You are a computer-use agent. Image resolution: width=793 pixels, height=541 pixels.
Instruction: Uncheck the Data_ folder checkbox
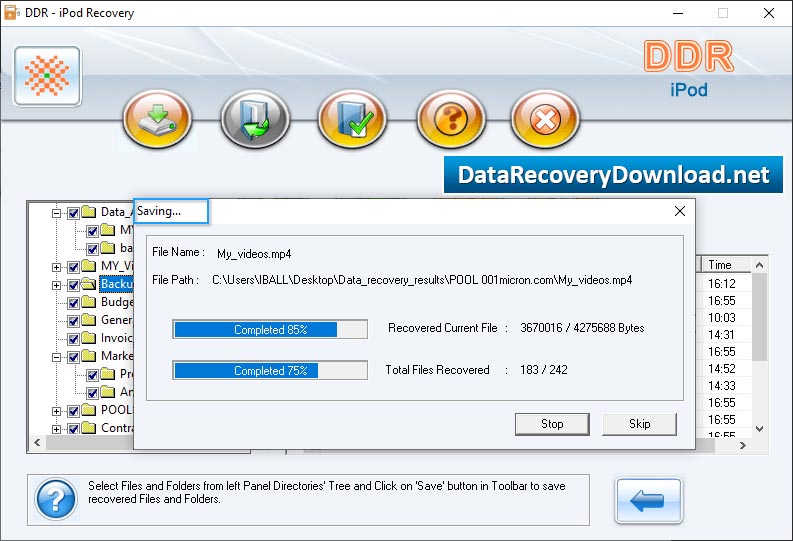(x=73, y=213)
